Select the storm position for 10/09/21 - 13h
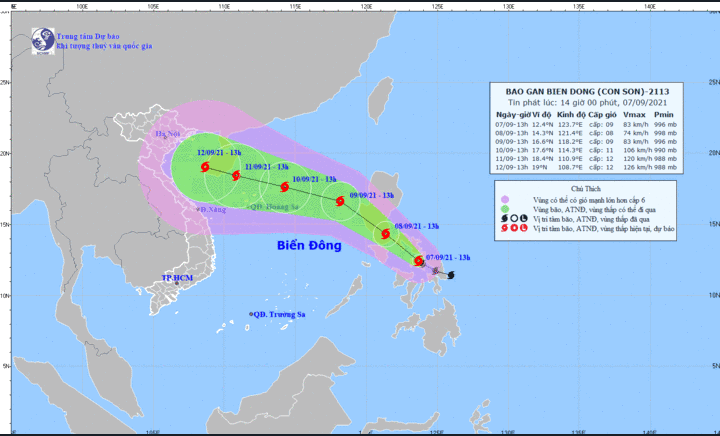The image size is (720, 436). [284, 186]
